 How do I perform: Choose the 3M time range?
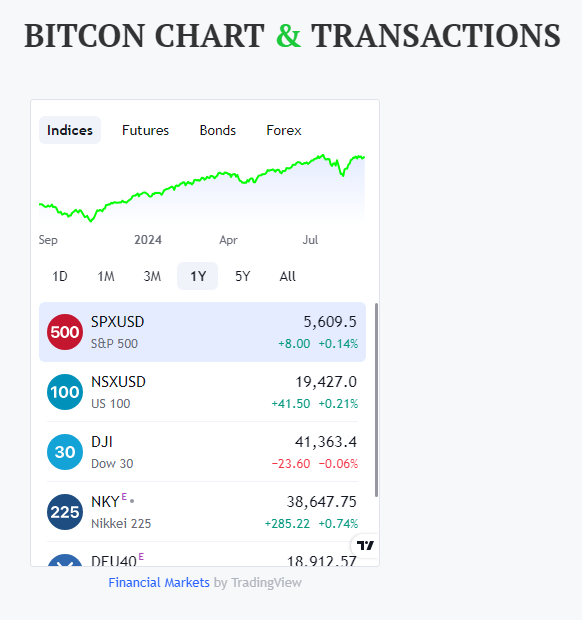[x=152, y=276]
